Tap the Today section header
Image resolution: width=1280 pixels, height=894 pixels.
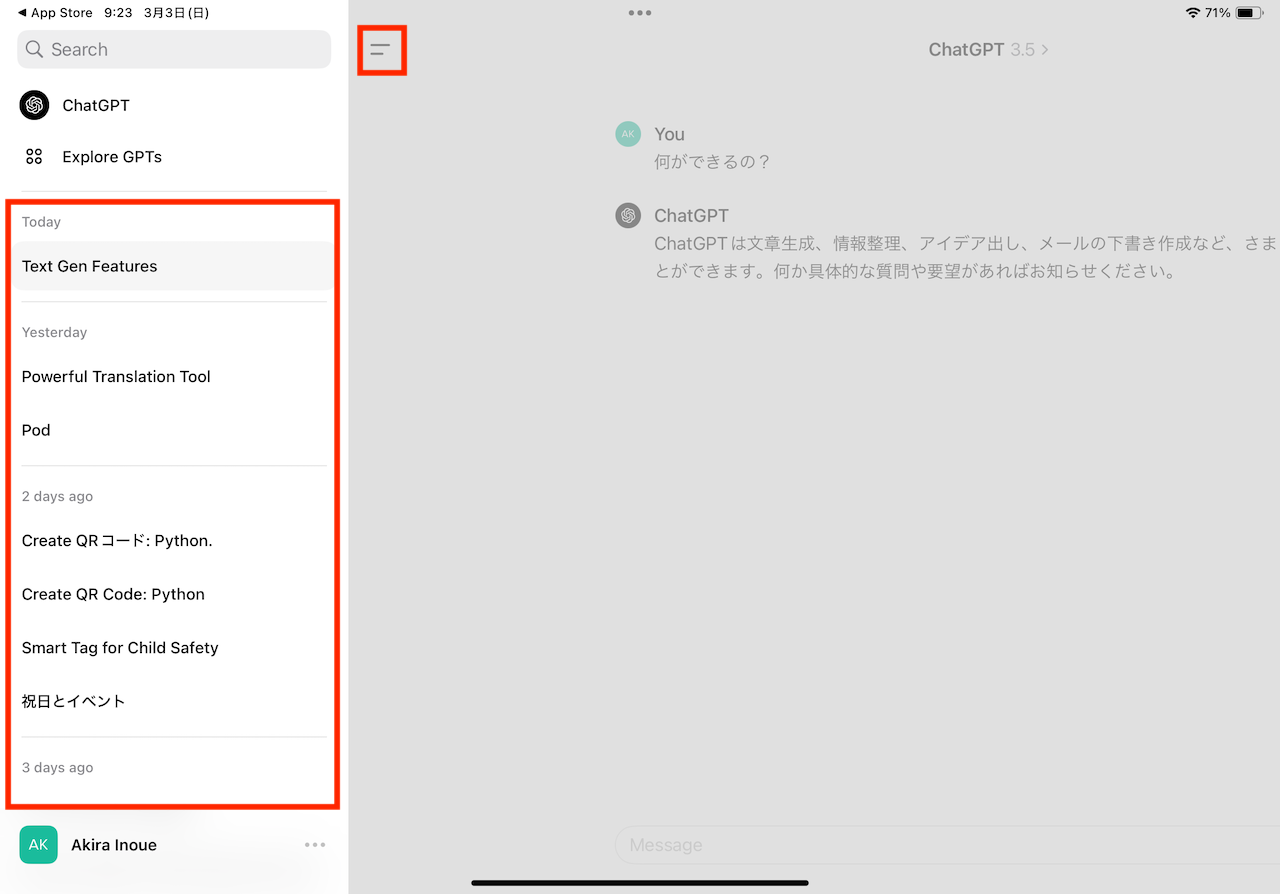[41, 222]
